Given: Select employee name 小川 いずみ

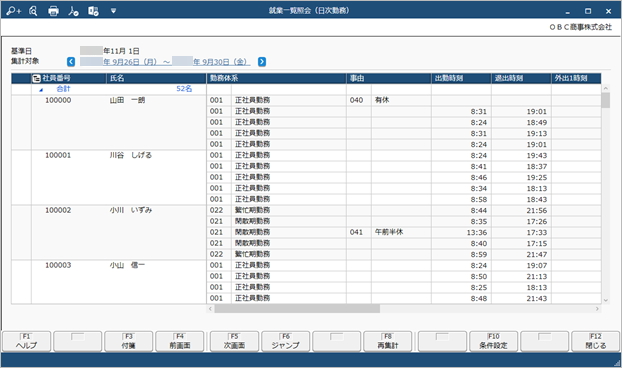Looking at the screenshot, I should click(131, 210).
